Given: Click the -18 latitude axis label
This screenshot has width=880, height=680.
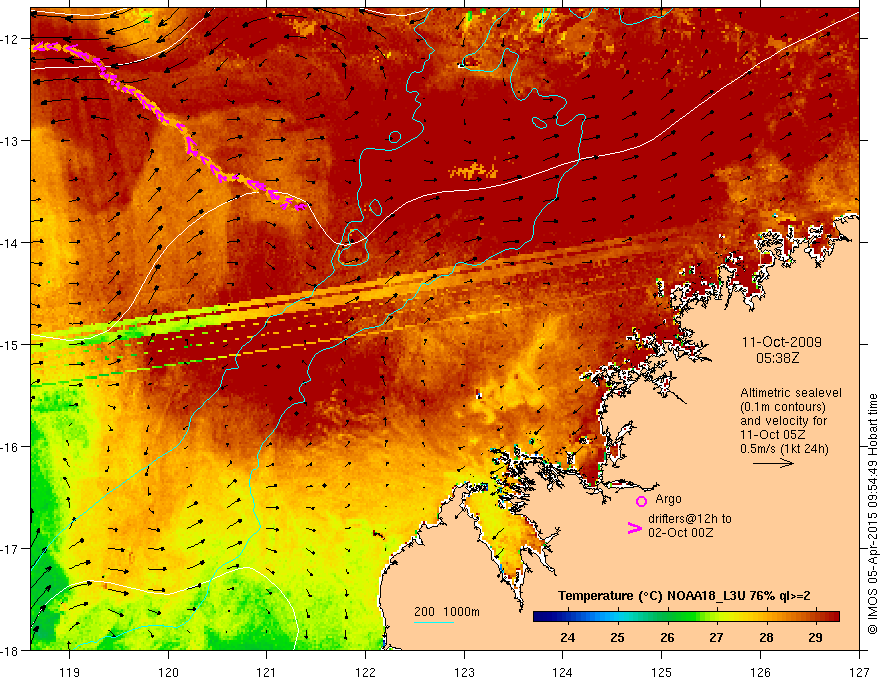Looking at the screenshot, I should 10,651.
